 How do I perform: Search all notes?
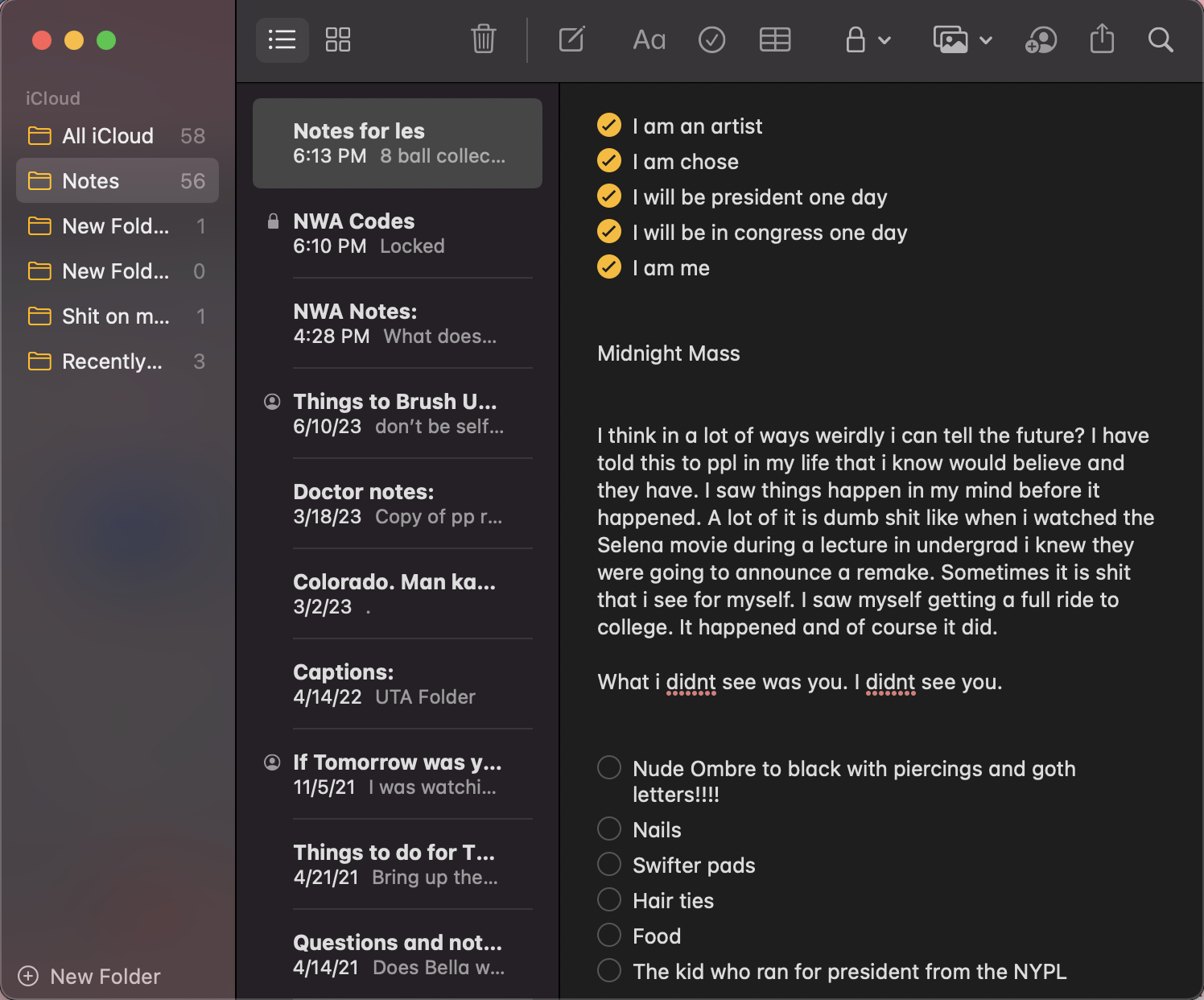click(1160, 40)
